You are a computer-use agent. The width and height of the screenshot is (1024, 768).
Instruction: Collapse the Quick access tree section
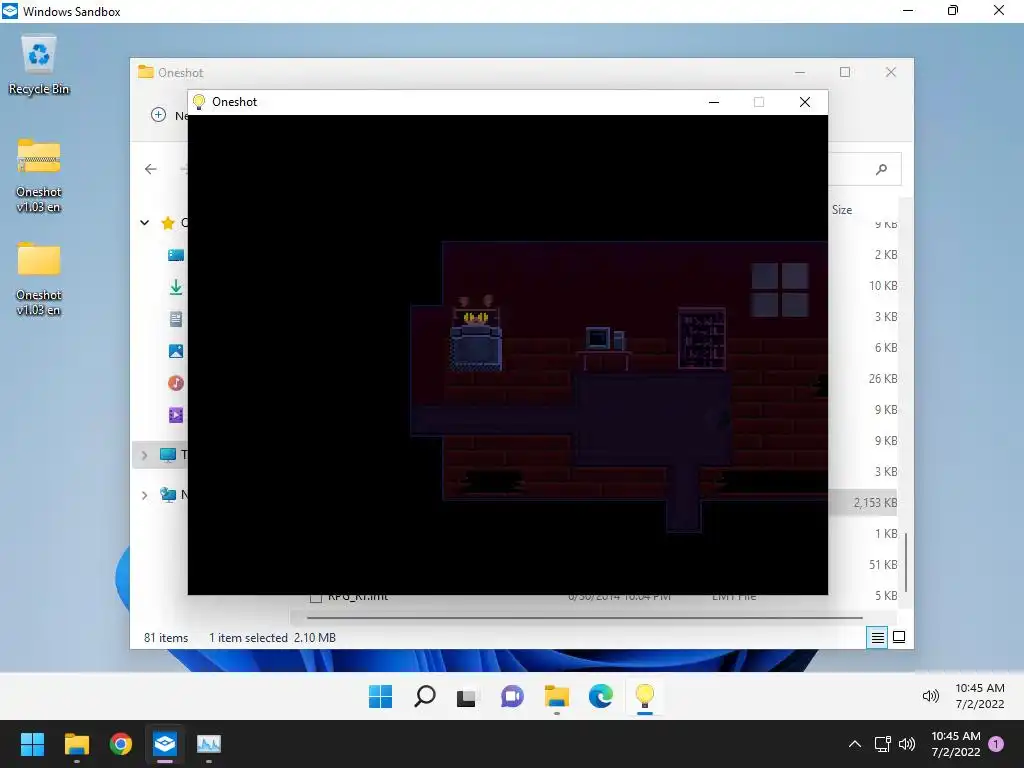click(144, 223)
